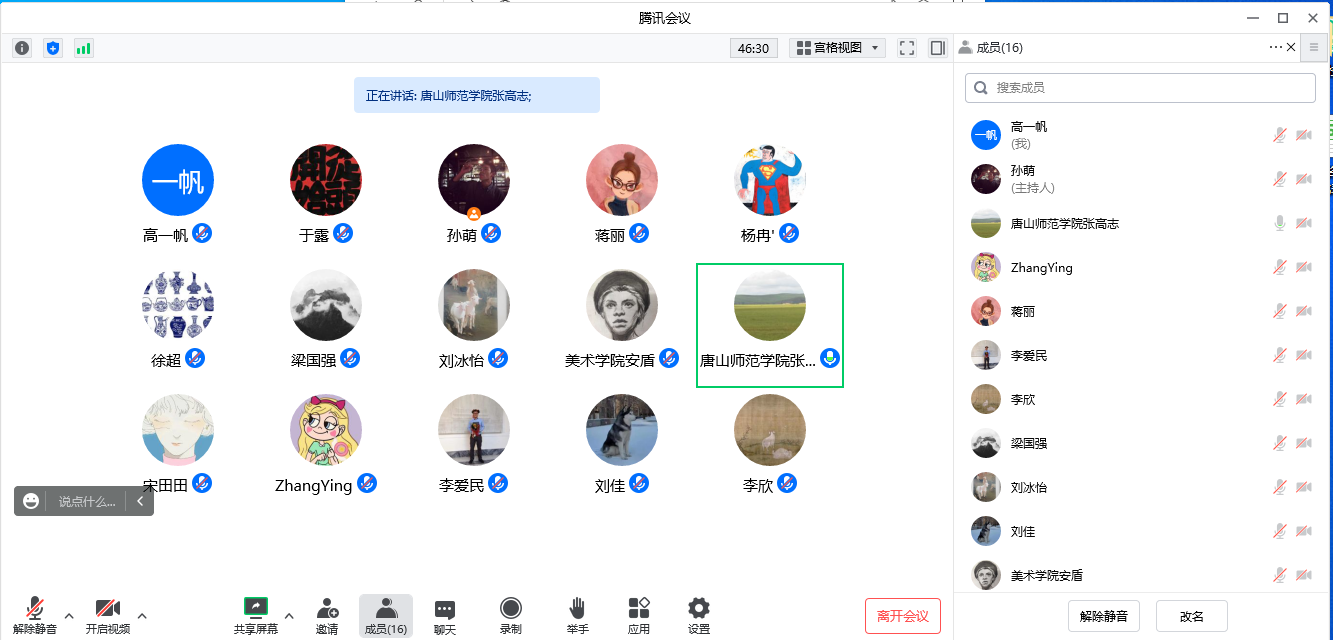Enter full screen mode
Viewport: 1333px width, 640px height.
coord(907,48)
